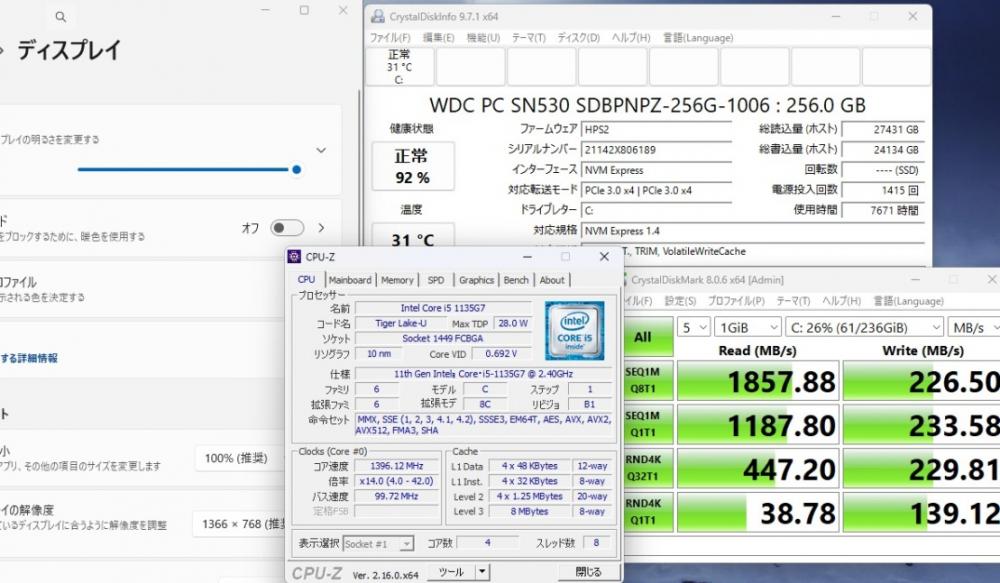Open 言語(Language) menu in CrystalDiskMark
This screenshot has width=1000, height=583.
[x=908, y=301]
